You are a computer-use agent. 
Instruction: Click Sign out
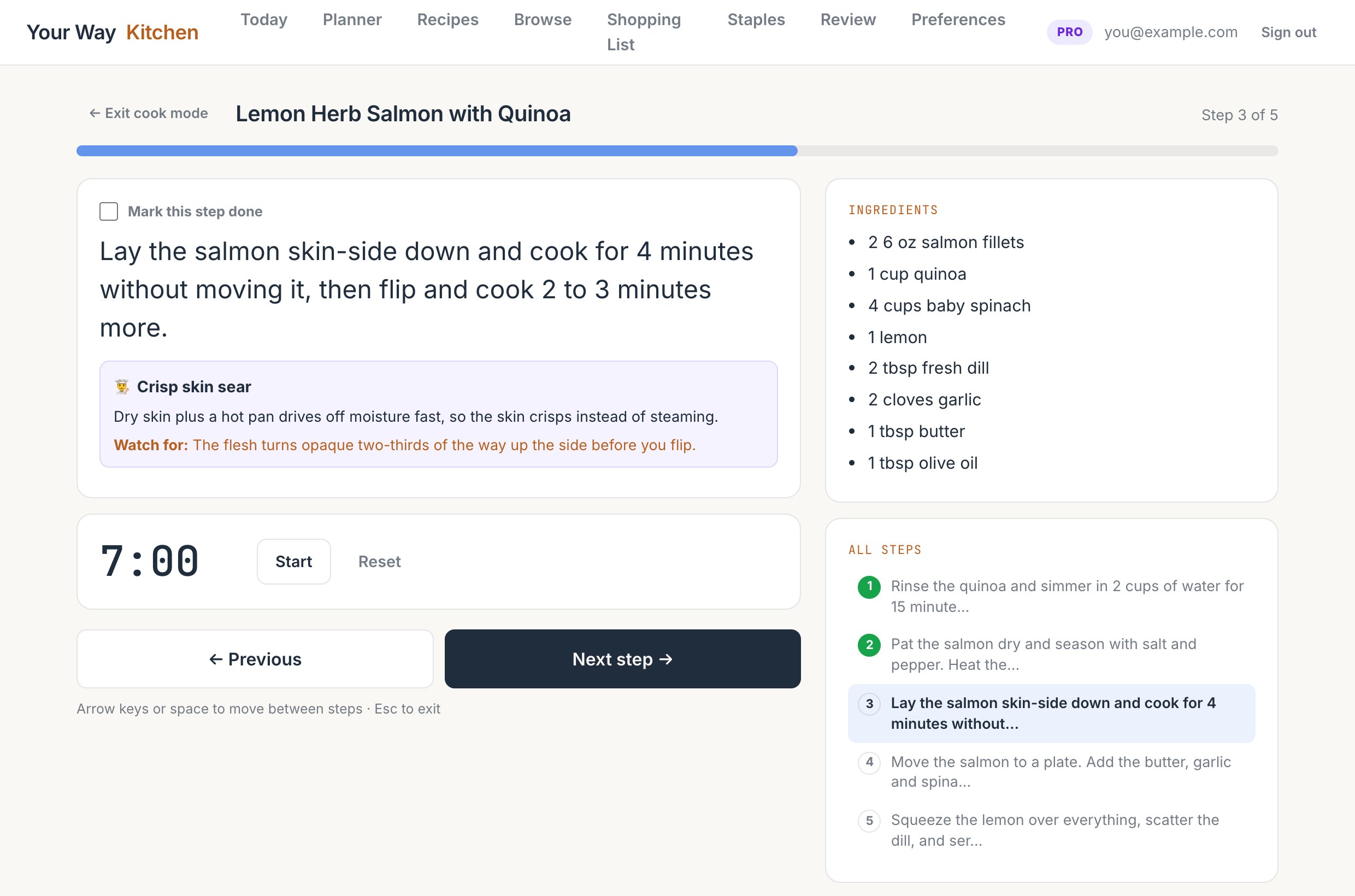click(x=1288, y=32)
